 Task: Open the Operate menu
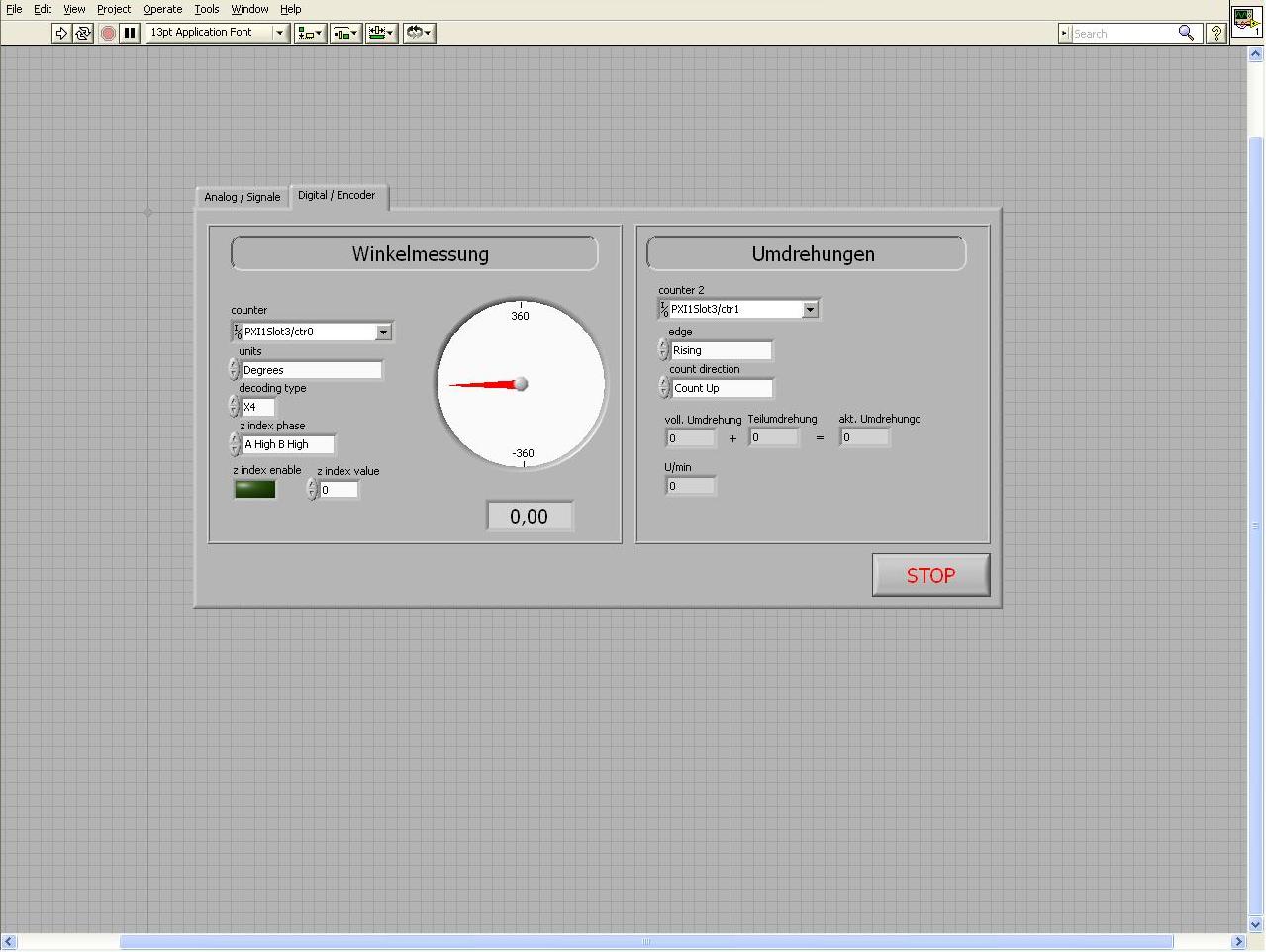click(162, 9)
